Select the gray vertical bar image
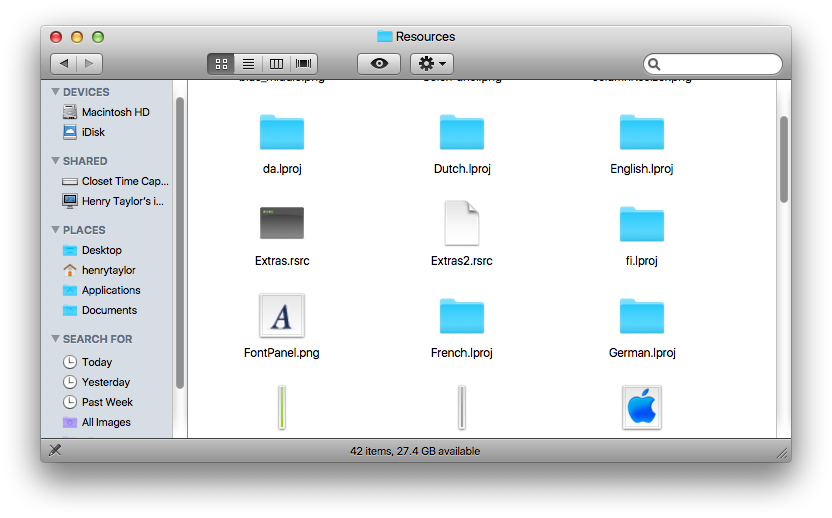This screenshot has height=518, width=832. pyautogui.click(x=462, y=407)
